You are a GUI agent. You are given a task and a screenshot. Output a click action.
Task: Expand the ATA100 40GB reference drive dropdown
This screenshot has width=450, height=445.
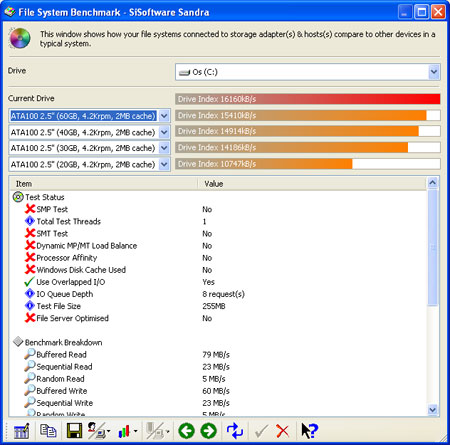point(164,132)
